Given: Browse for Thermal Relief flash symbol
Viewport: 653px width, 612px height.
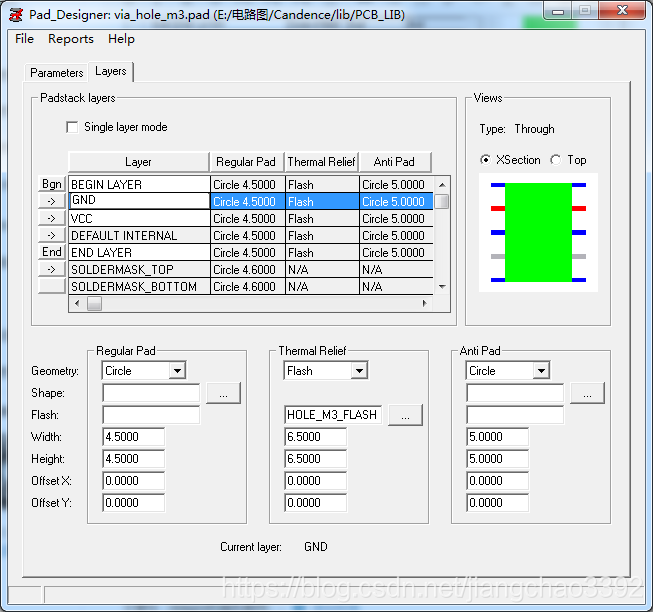Looking at the screenshot, I should [x=405, y=414].
